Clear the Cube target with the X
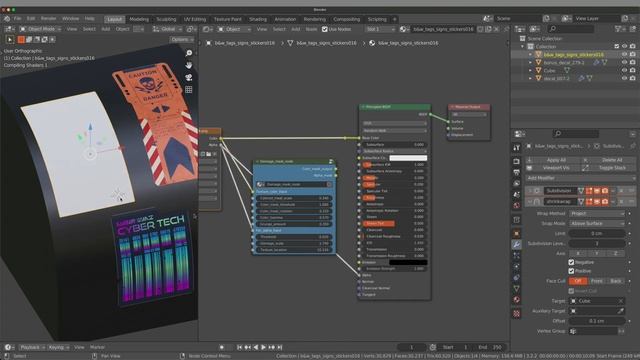This screenshot has width=640, height=360. [x=620, y=301]
